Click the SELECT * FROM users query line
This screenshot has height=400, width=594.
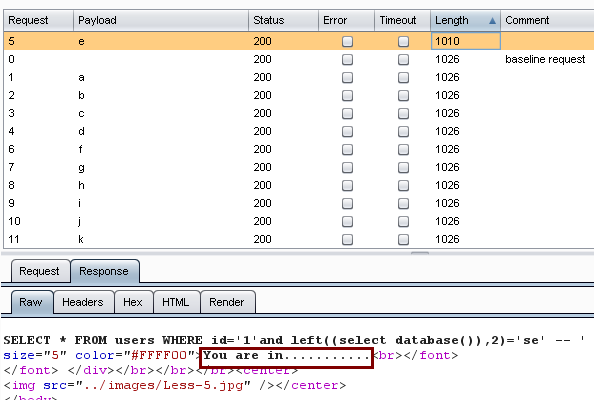[x=294, y=340]
